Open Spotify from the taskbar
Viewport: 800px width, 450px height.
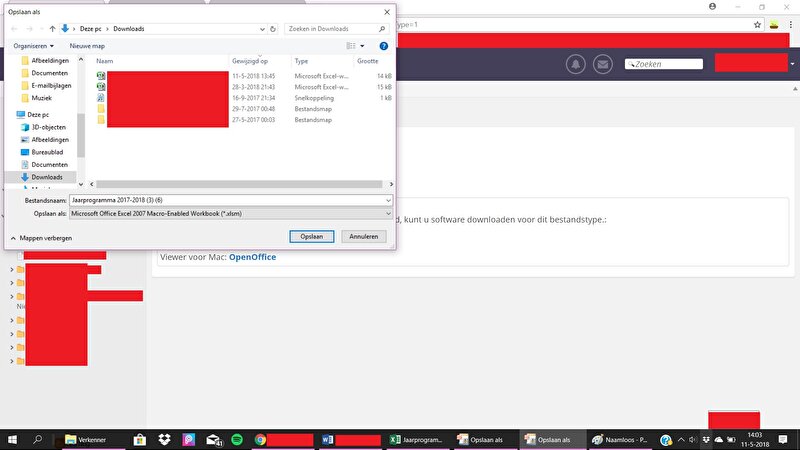[237, 440]
